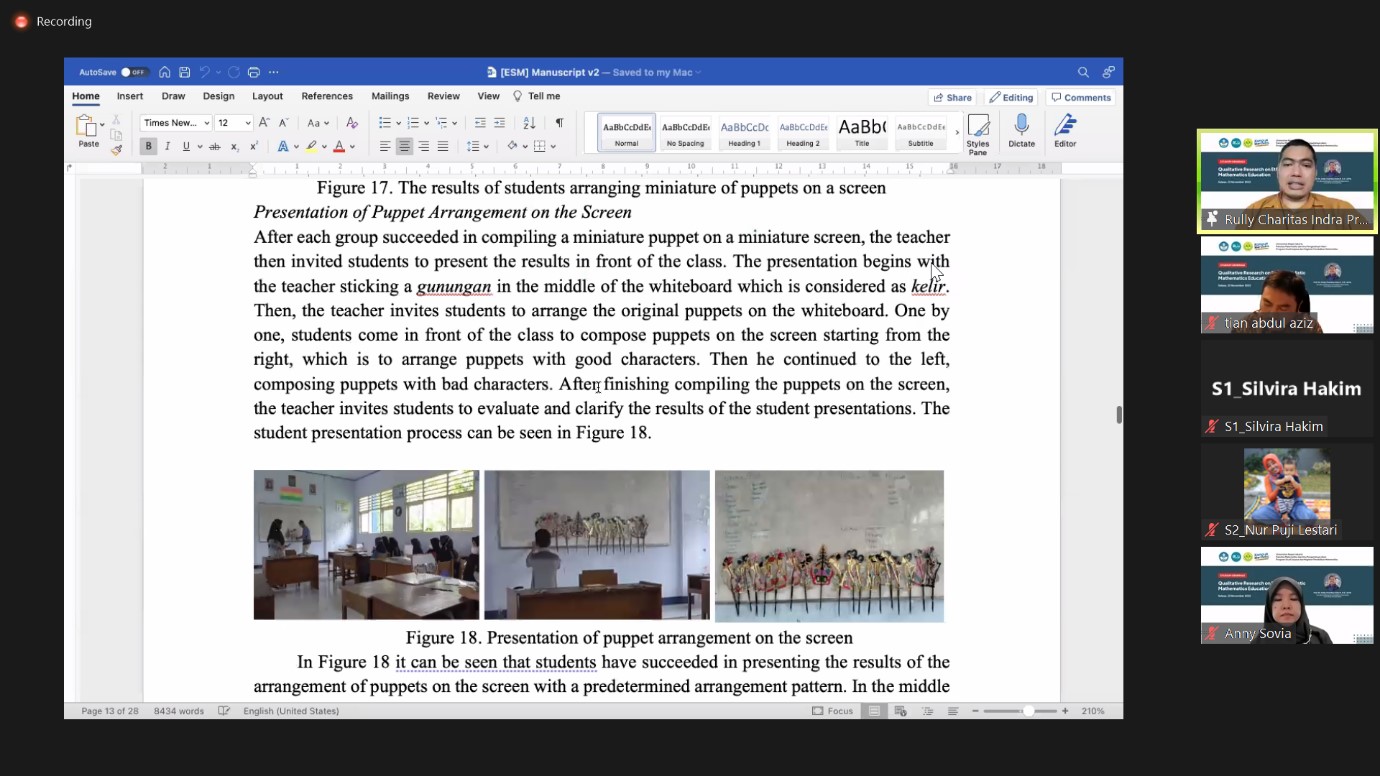Align paragraph text to the left
1380x776 pixels.
tap(385, 146)
